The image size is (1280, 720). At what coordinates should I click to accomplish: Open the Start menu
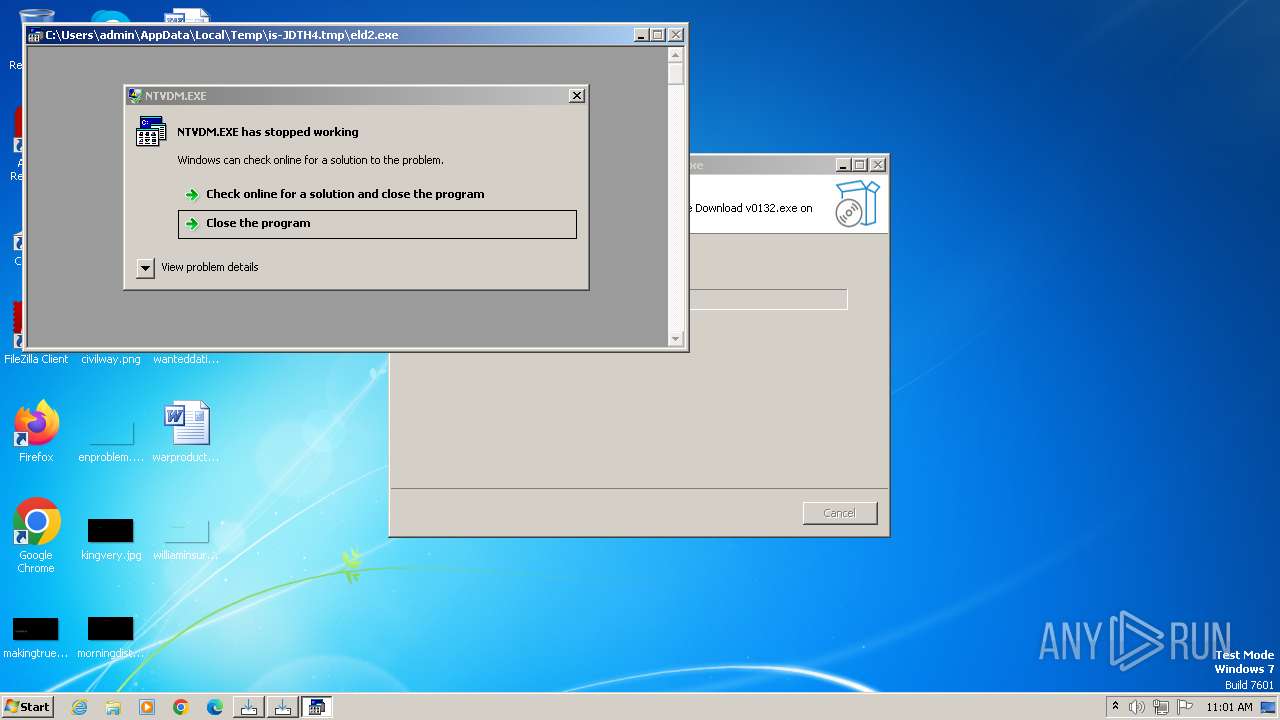(28, 707)
